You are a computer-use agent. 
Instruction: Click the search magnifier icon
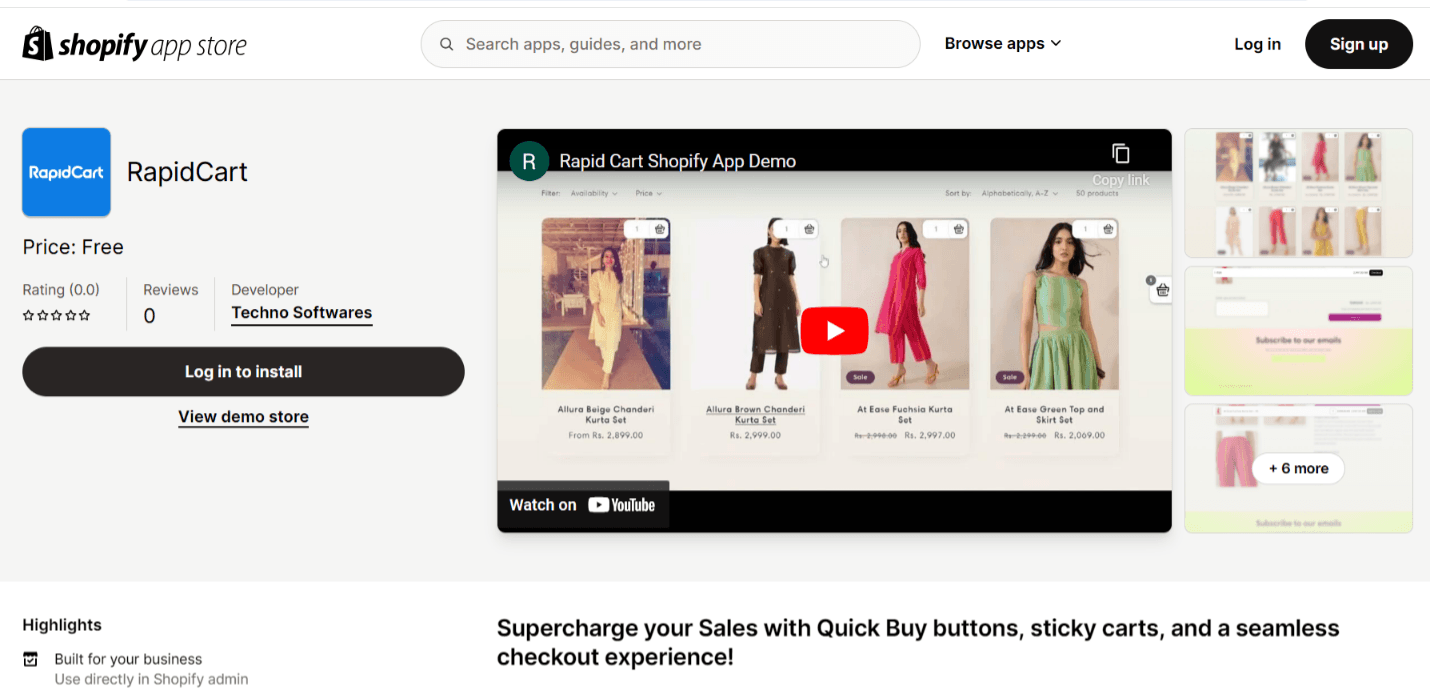click(x=447, y=44)
